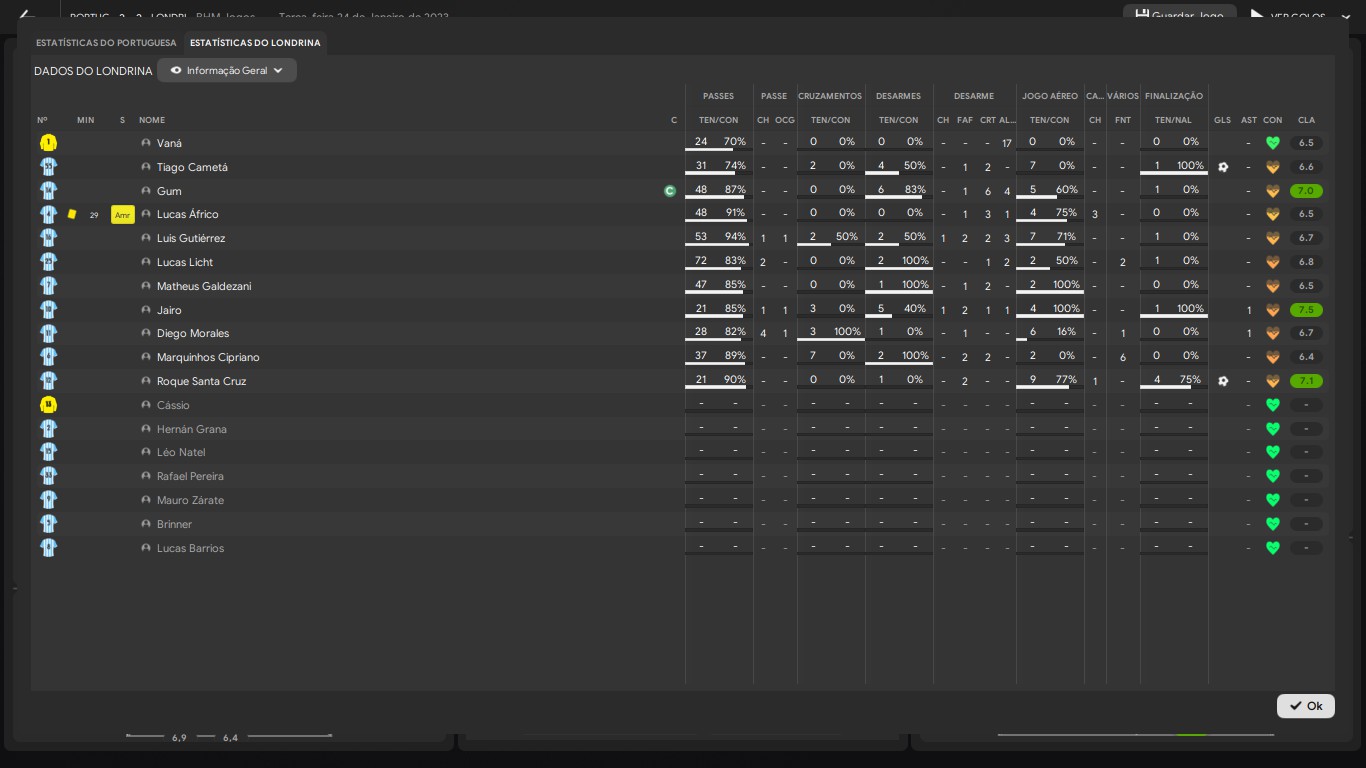The image size is (1366, 768).
Task: Open player Mauro Zárate
Action: coord(190,500)
